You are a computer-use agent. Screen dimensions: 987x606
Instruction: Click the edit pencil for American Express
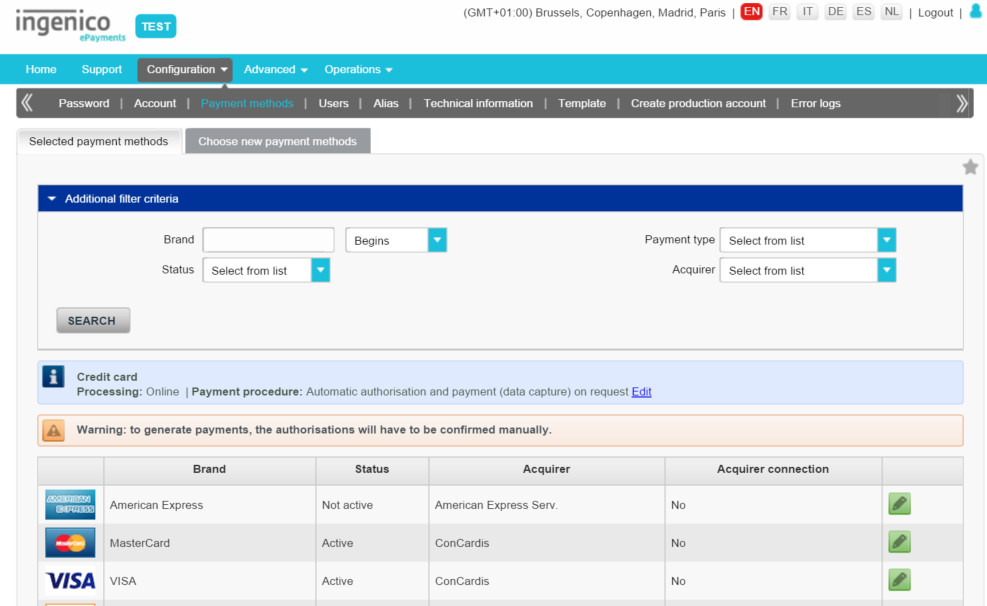click(899, 504)
